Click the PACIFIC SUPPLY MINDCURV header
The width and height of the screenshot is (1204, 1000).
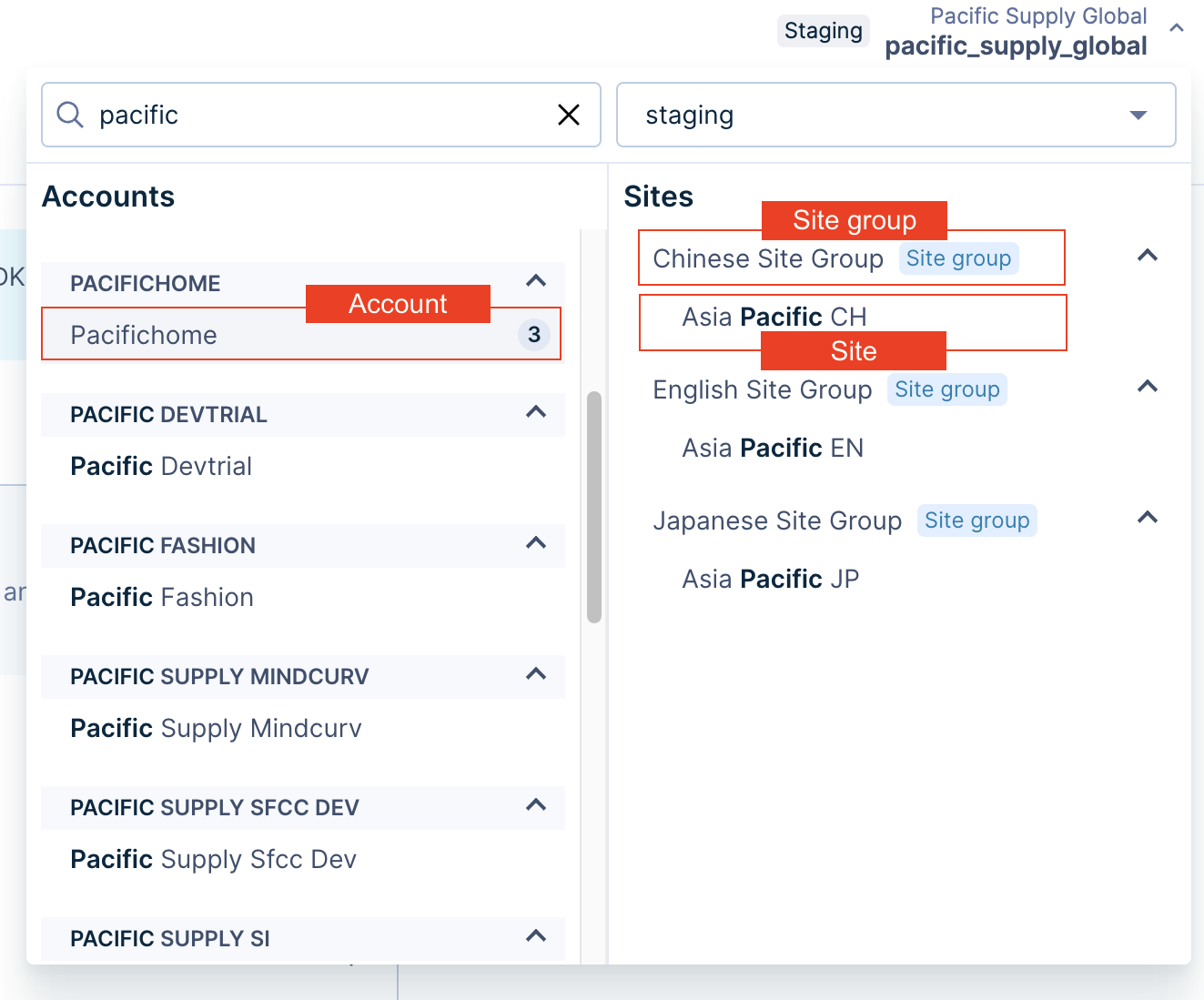click(x=303, y=676)
